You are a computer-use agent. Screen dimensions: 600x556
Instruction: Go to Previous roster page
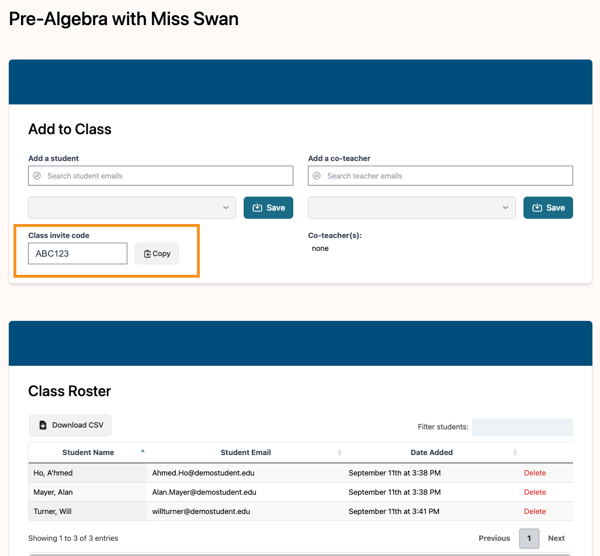coord(494,538)
